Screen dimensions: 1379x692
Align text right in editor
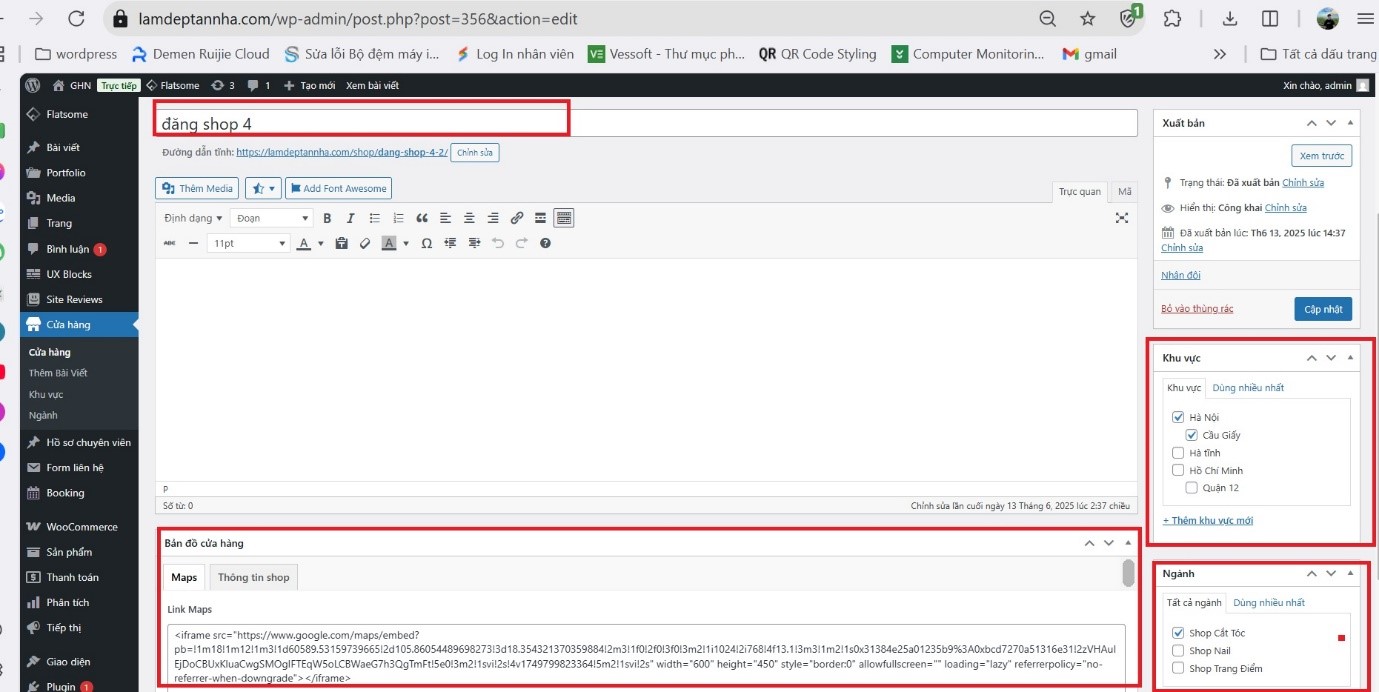point(493,218)
